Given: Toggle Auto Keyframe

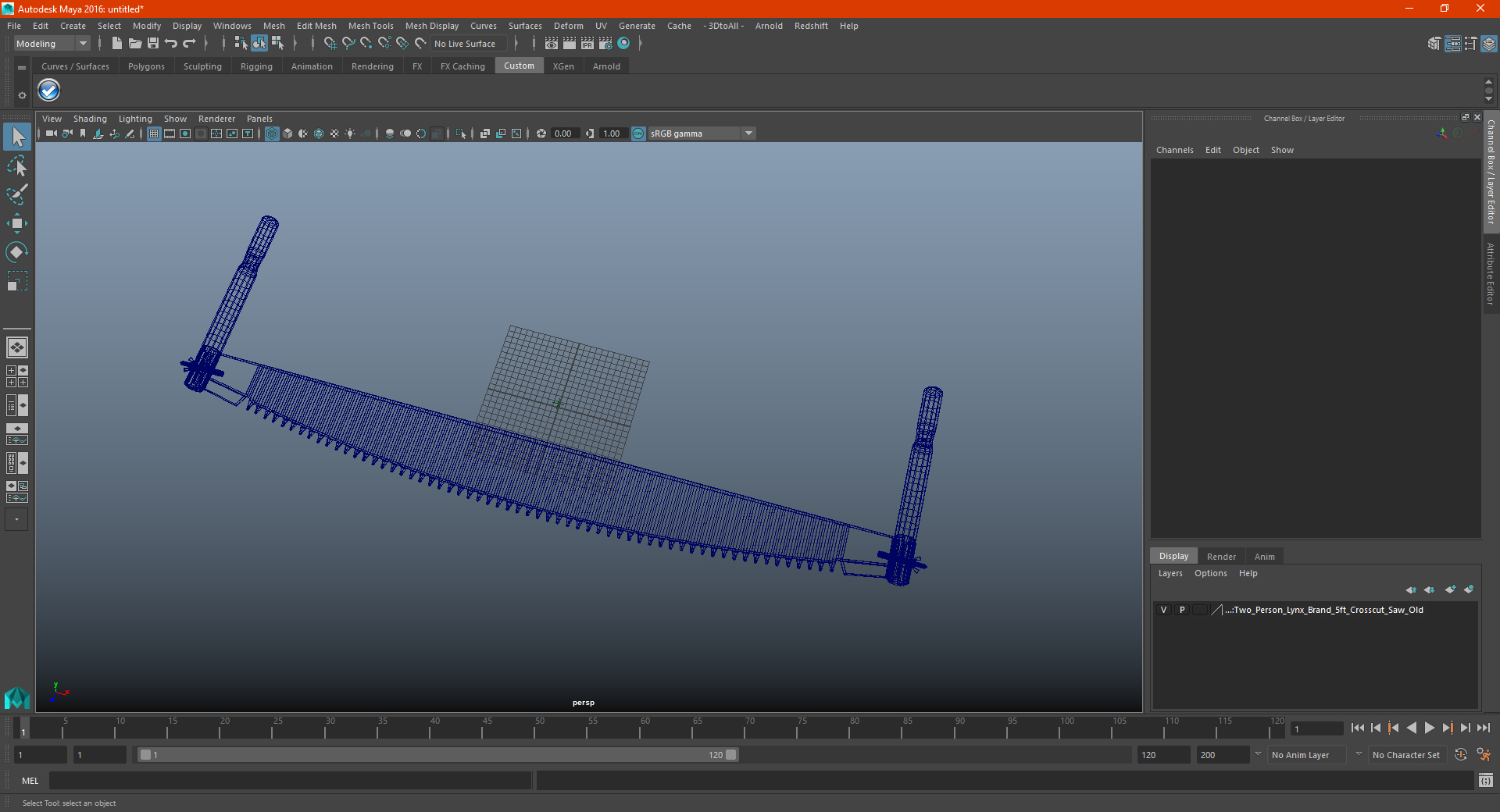Looking at the screenshot, I should (1461, 755).
